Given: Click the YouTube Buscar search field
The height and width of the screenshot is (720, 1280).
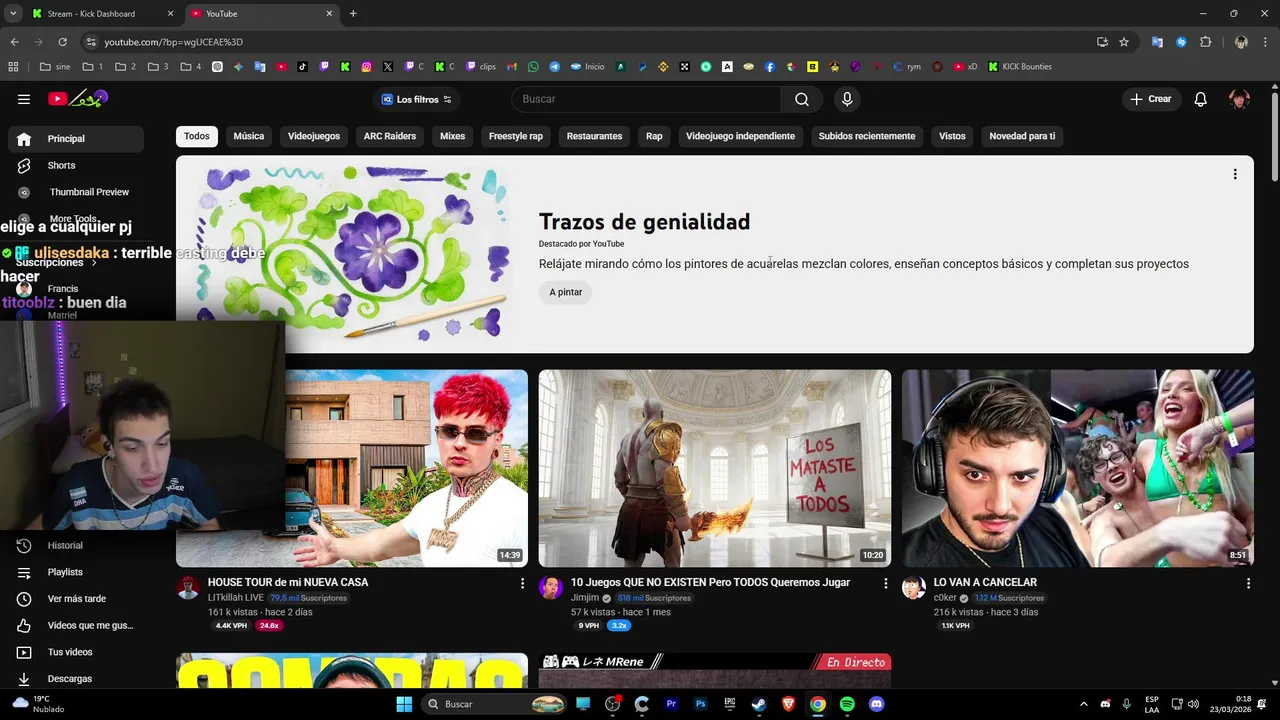Looking at the screenshot, I should tap(647, 99).
